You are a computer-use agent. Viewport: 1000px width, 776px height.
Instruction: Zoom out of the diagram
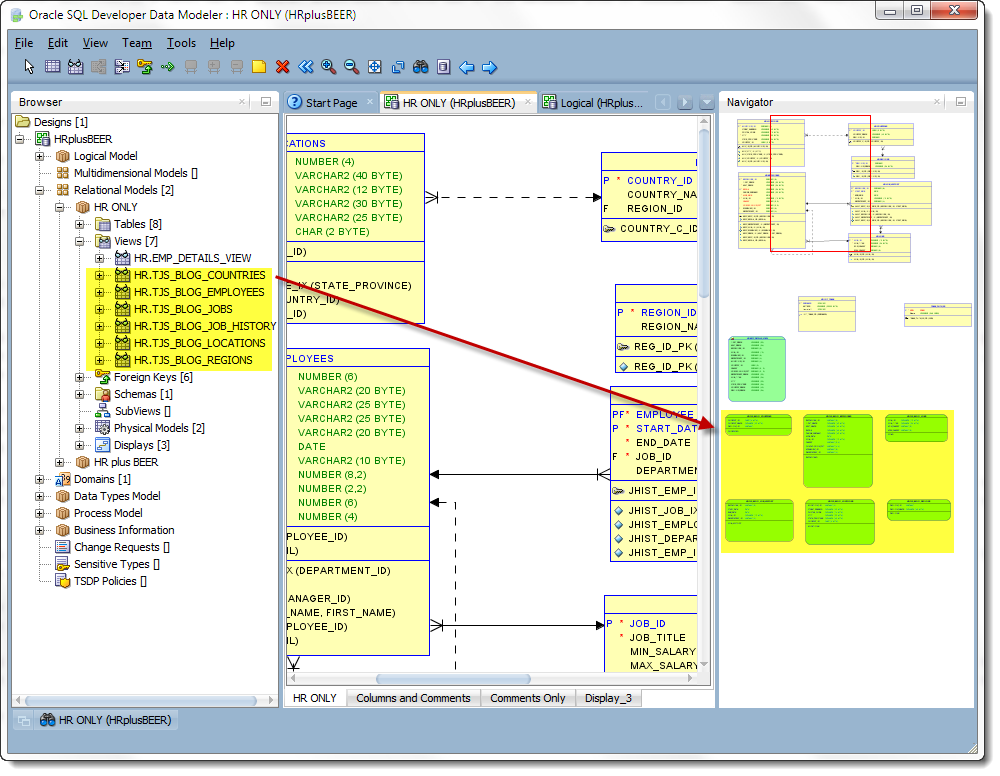(351, 67)
